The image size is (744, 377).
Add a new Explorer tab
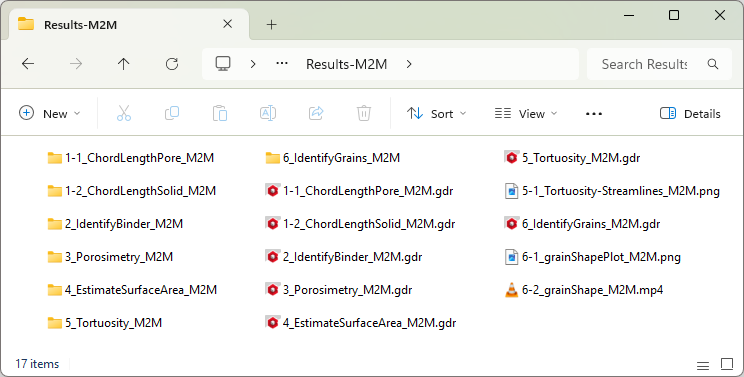click(271, 24)
